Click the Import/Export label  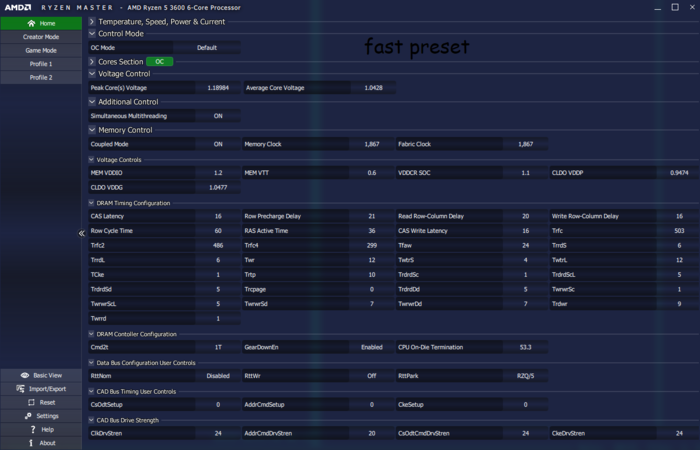(x=47, y=389)
